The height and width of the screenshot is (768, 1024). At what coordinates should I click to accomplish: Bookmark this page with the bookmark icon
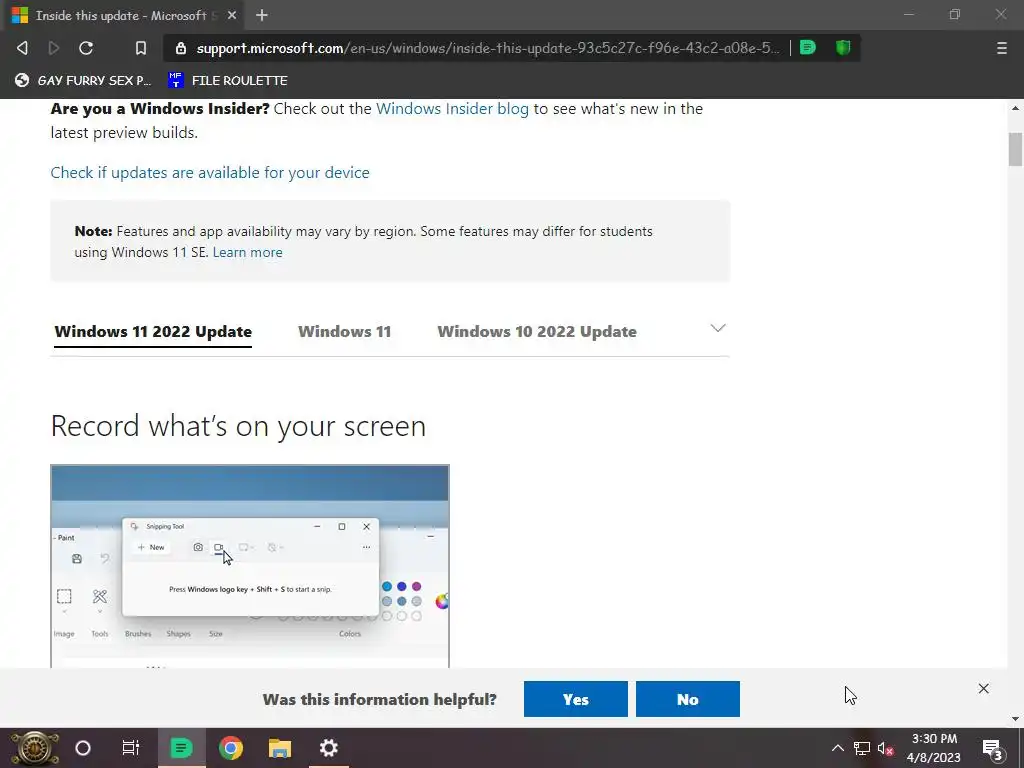pos(140,48)
